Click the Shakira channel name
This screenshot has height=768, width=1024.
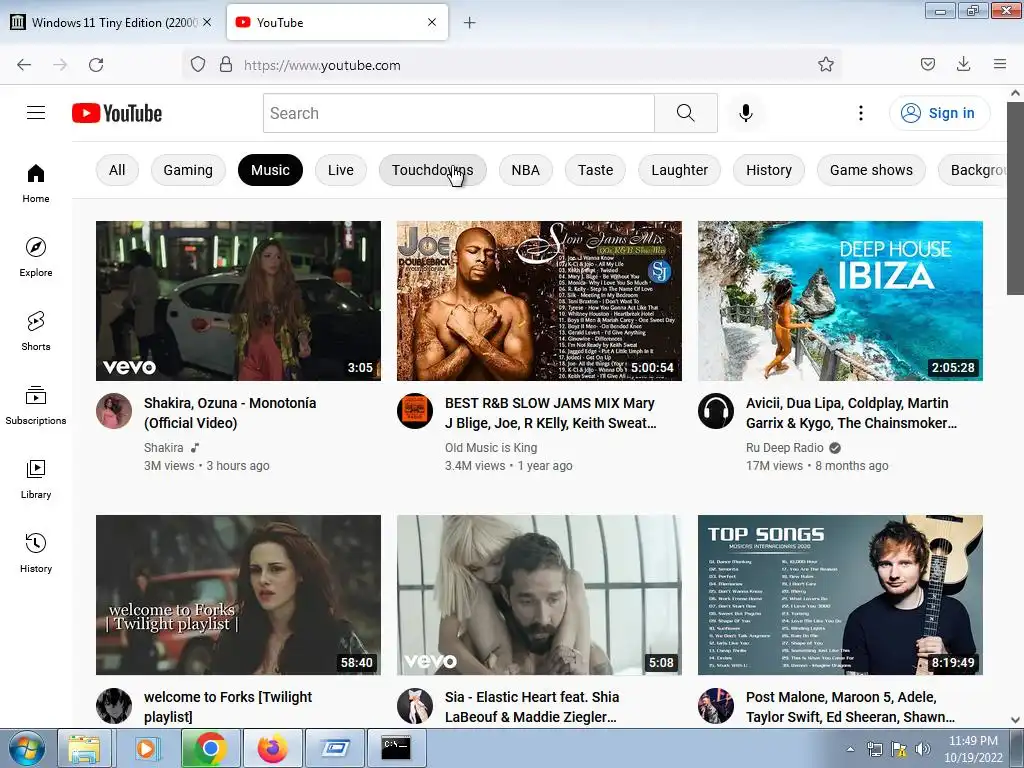coord(163,447)
